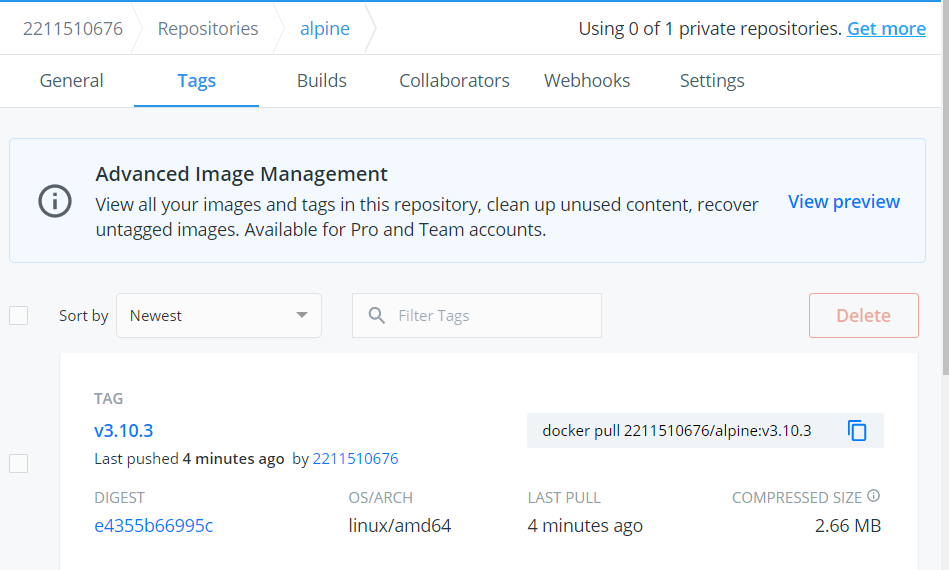
Task: Switch to the General tab
Action: (x=71, y=81)
